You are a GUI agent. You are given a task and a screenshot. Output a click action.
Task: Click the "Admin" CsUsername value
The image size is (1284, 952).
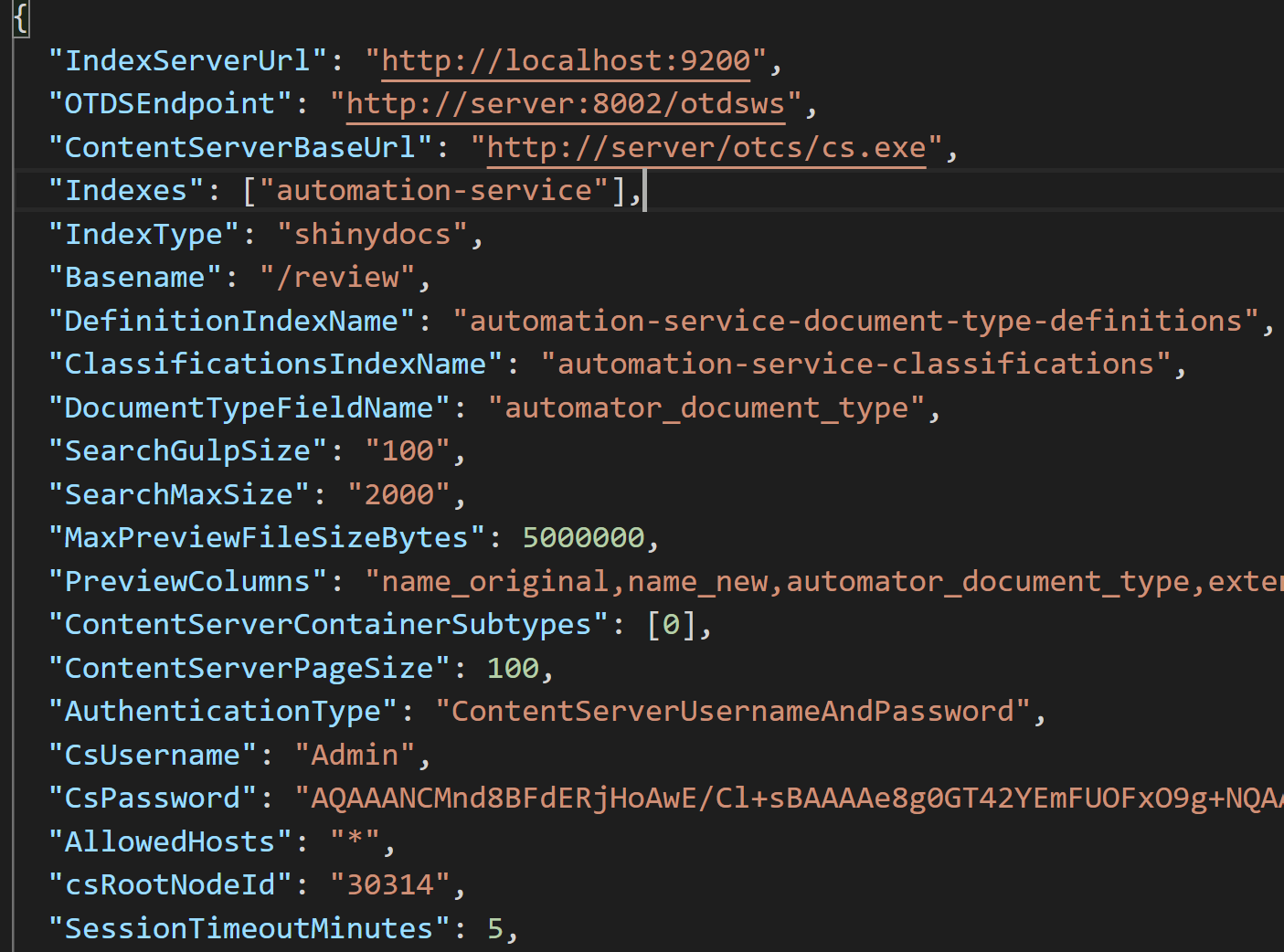355,756
